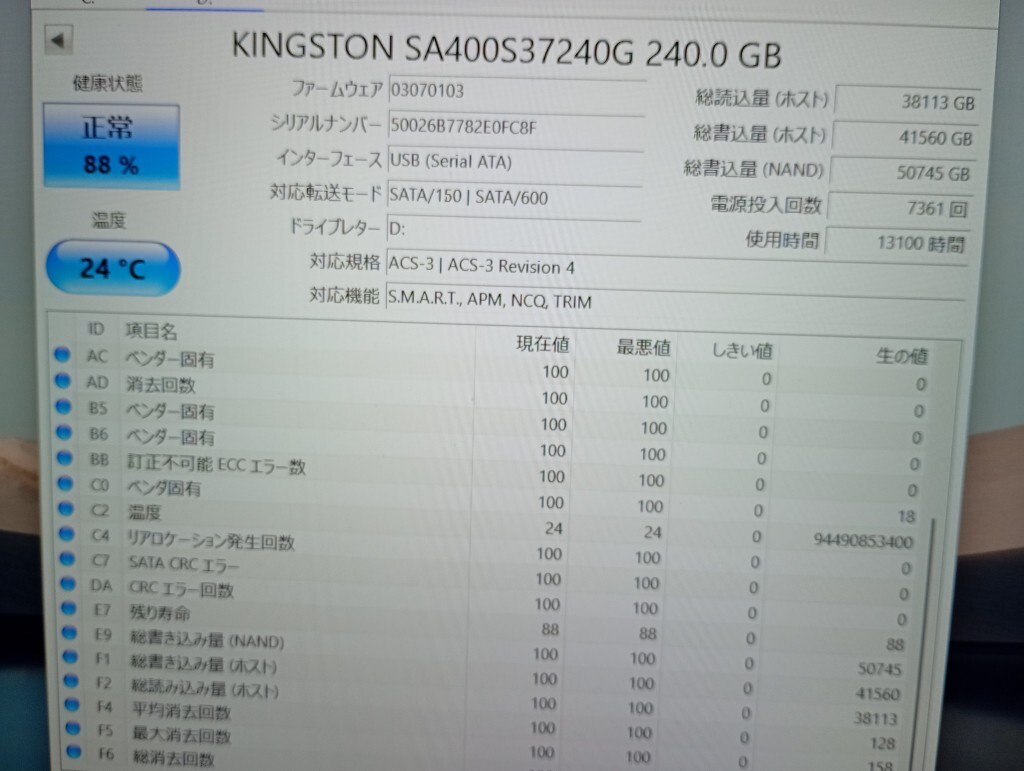Click the raw value 50745 in the table
The image size is (1024, 771).
point(879,669)
